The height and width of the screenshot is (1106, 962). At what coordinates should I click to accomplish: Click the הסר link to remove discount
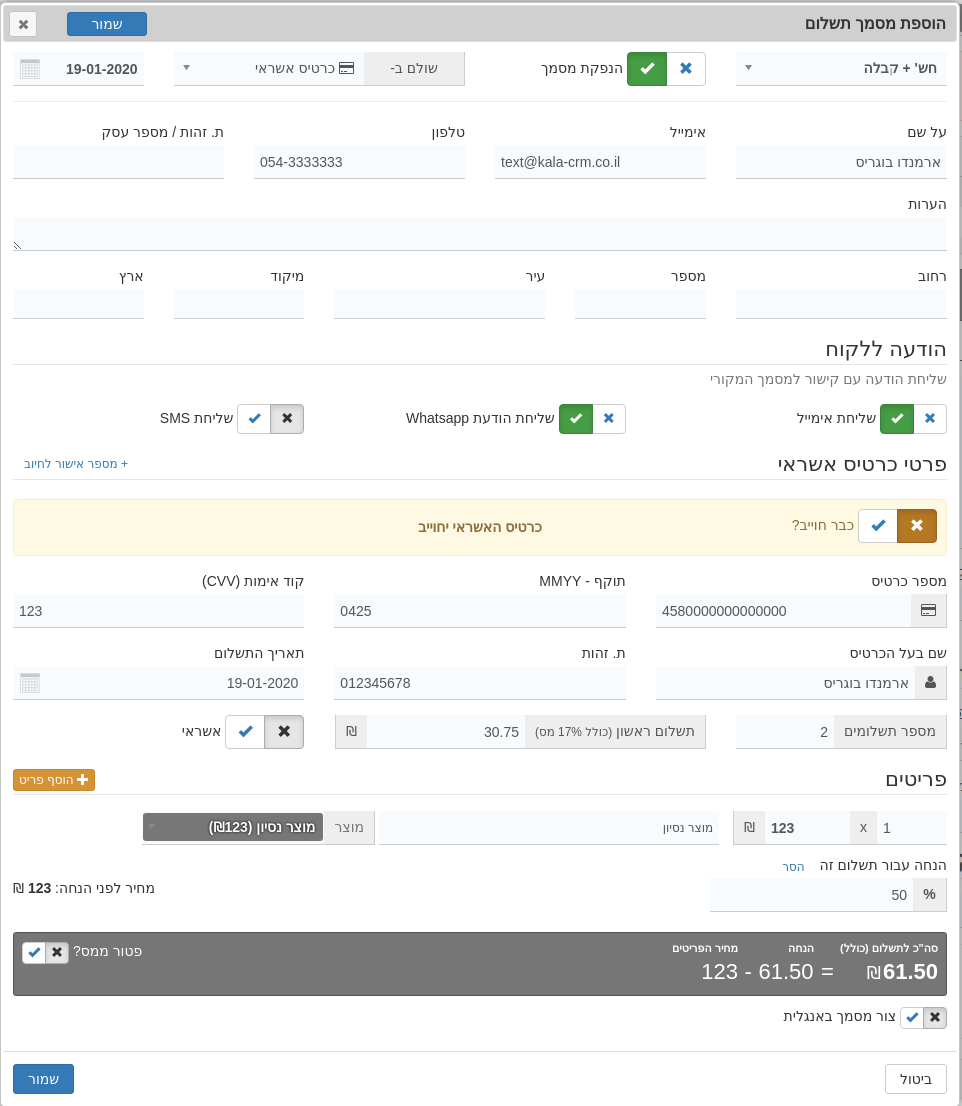(793, 867)
